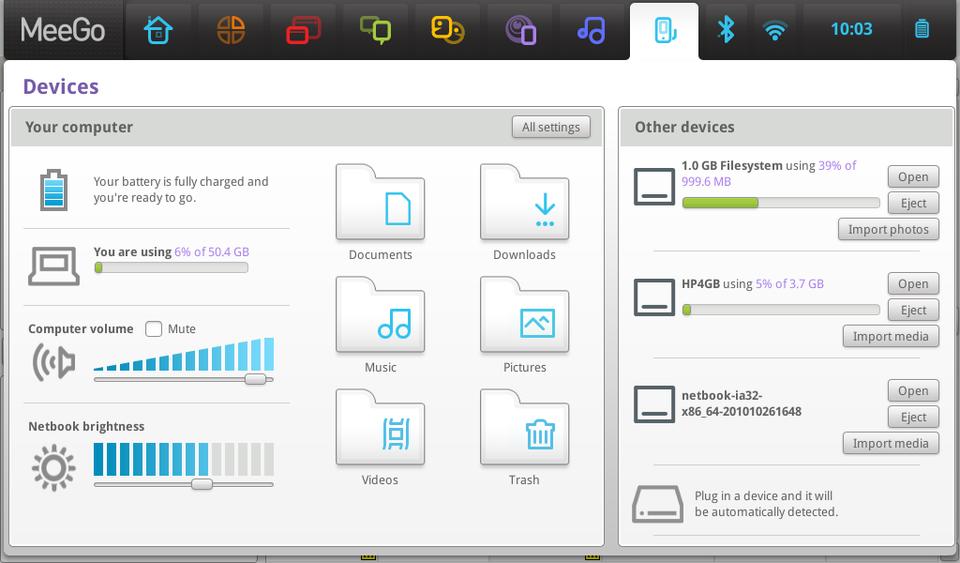This screenshot has height=563, width=960.
Task: Adjust the Computer volume slider
Action: pyautogui.click(x=256, y=379)
